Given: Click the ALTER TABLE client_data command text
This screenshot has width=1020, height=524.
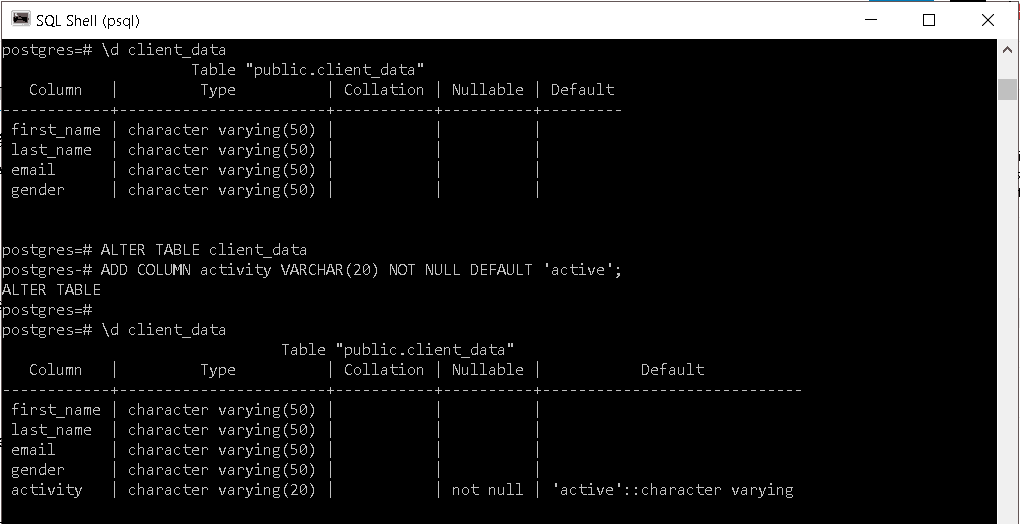Looking at the screenshot, I should click(x=204, y=250).
